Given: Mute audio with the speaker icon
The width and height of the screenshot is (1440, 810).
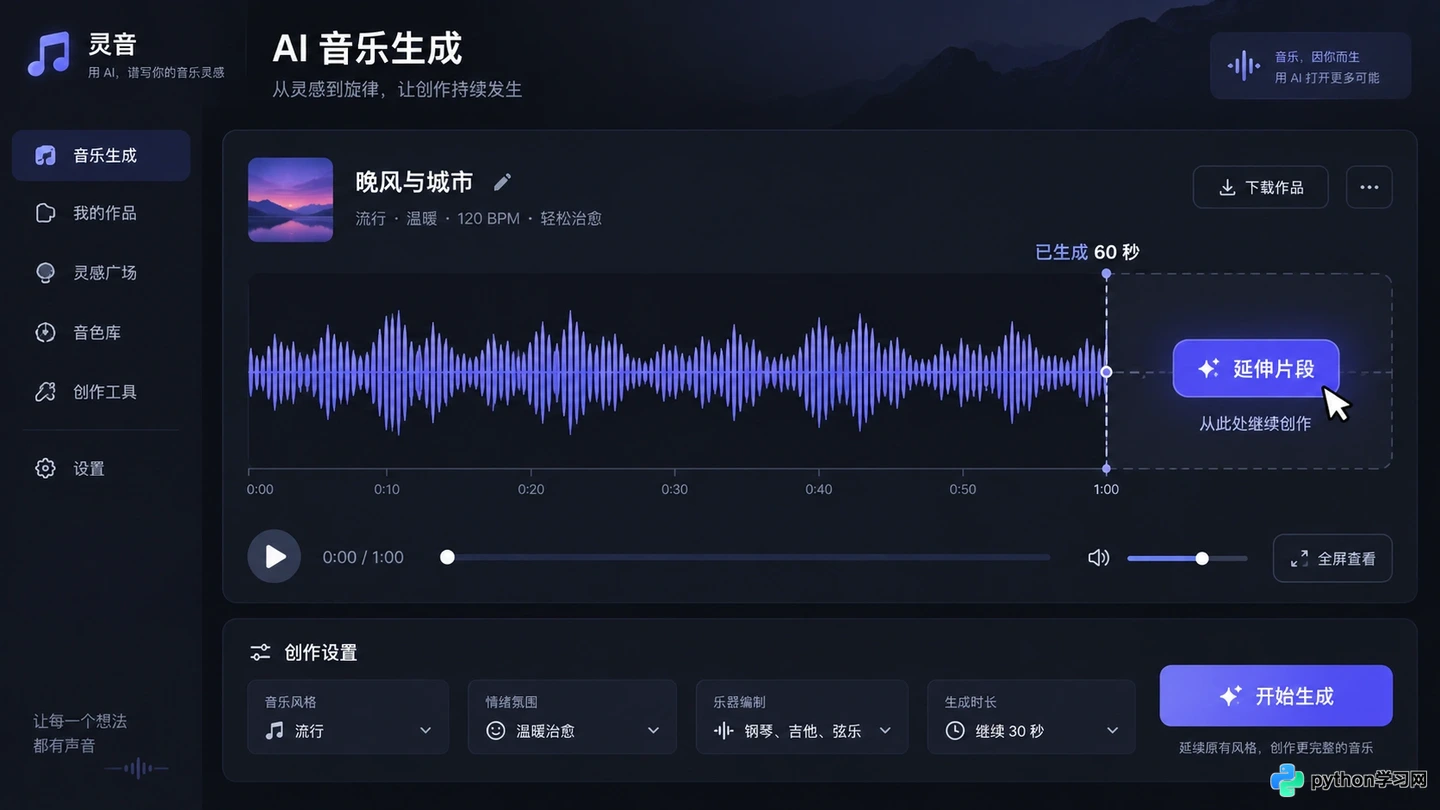Looking at the screenshot, I should (1098, 557).
